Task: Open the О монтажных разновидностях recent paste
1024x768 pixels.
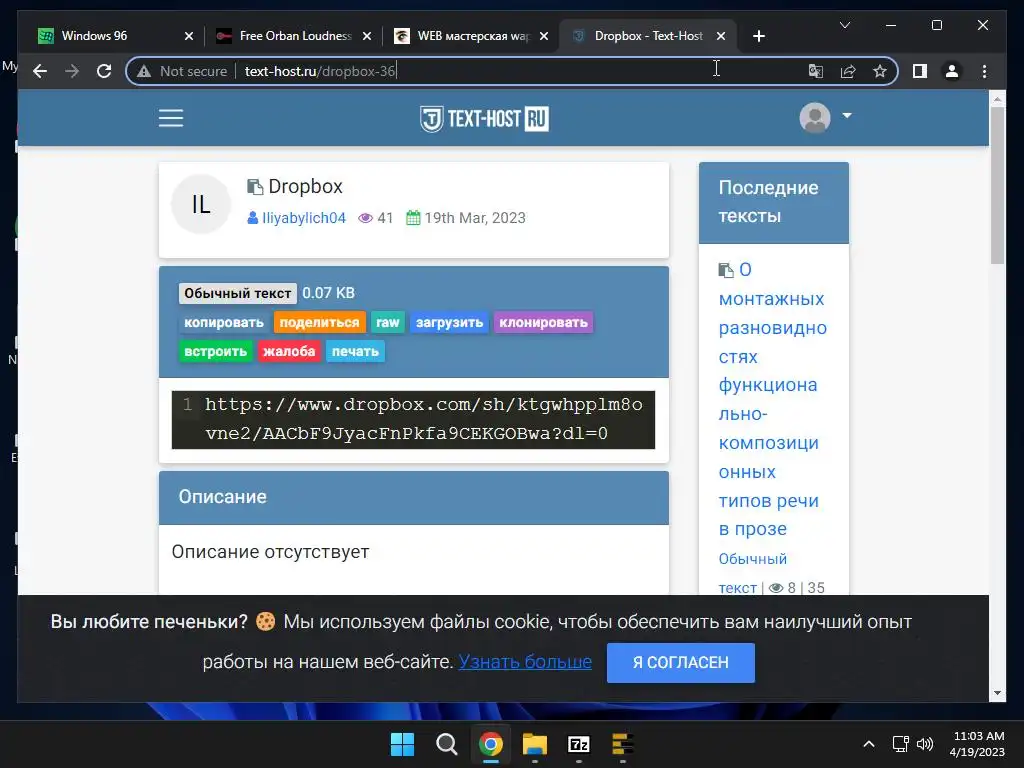Action: coord(773,400)
